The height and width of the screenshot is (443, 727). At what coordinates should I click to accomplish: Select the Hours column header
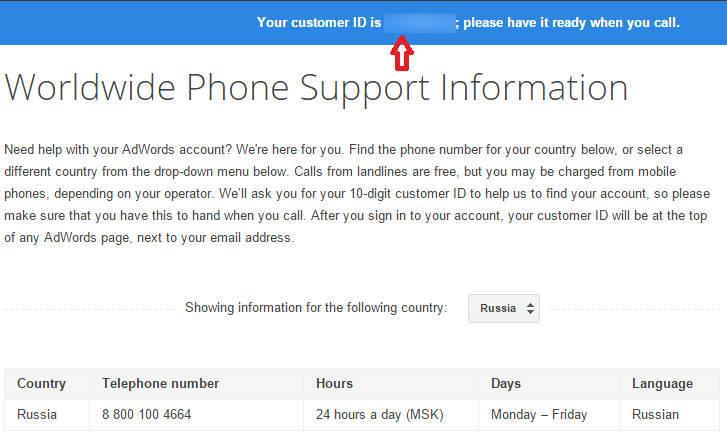click(334, 383)
